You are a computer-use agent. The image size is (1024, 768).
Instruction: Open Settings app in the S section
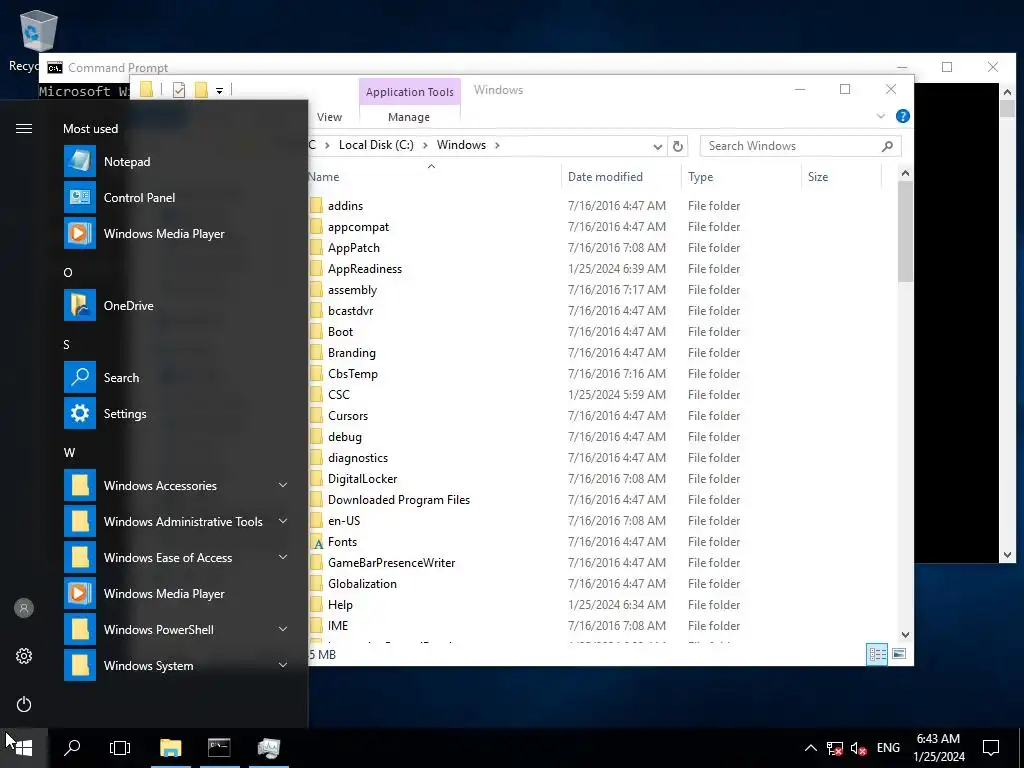[x=176, y=413]
